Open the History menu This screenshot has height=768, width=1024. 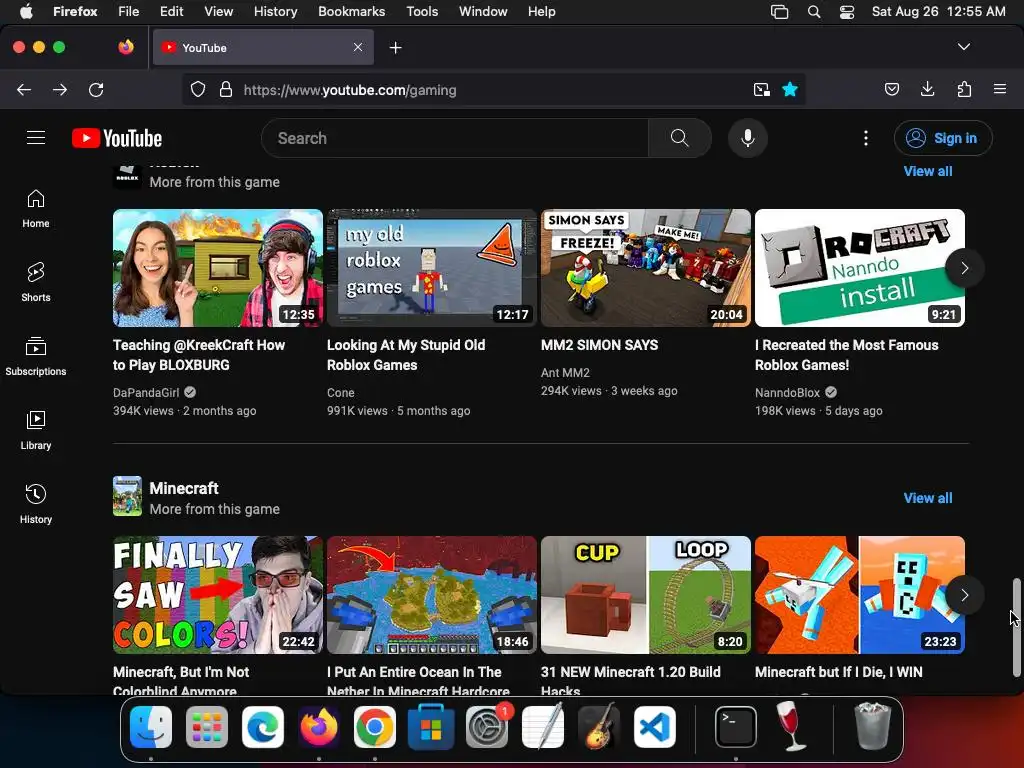point(275,11)
